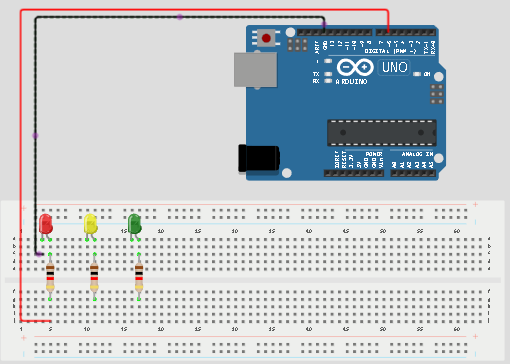Click the L indicator LED above TX
This screenshot has width=510, height=364.
(x=328, y=61)
